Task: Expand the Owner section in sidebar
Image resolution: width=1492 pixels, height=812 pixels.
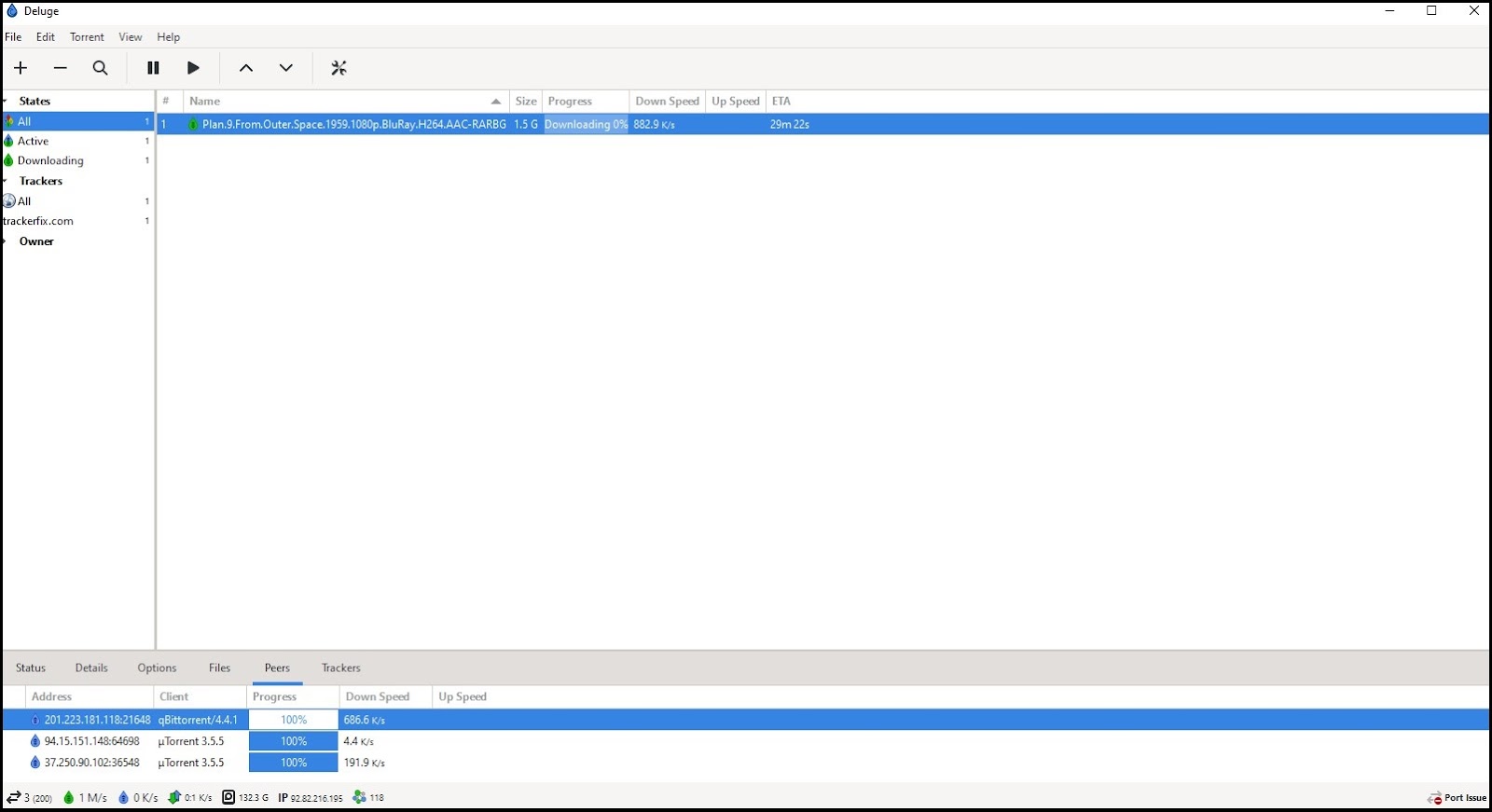Action: [5, 241]
